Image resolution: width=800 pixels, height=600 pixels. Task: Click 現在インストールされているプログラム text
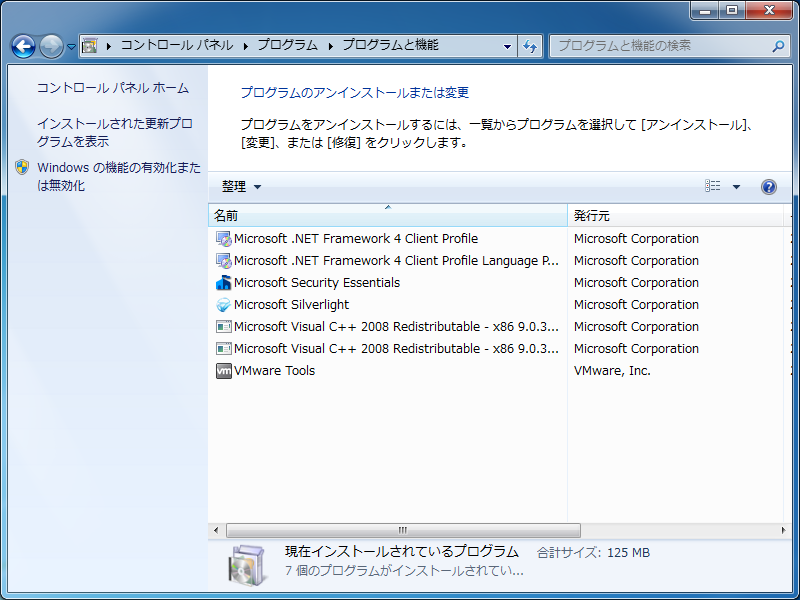(x=402, y=552)
